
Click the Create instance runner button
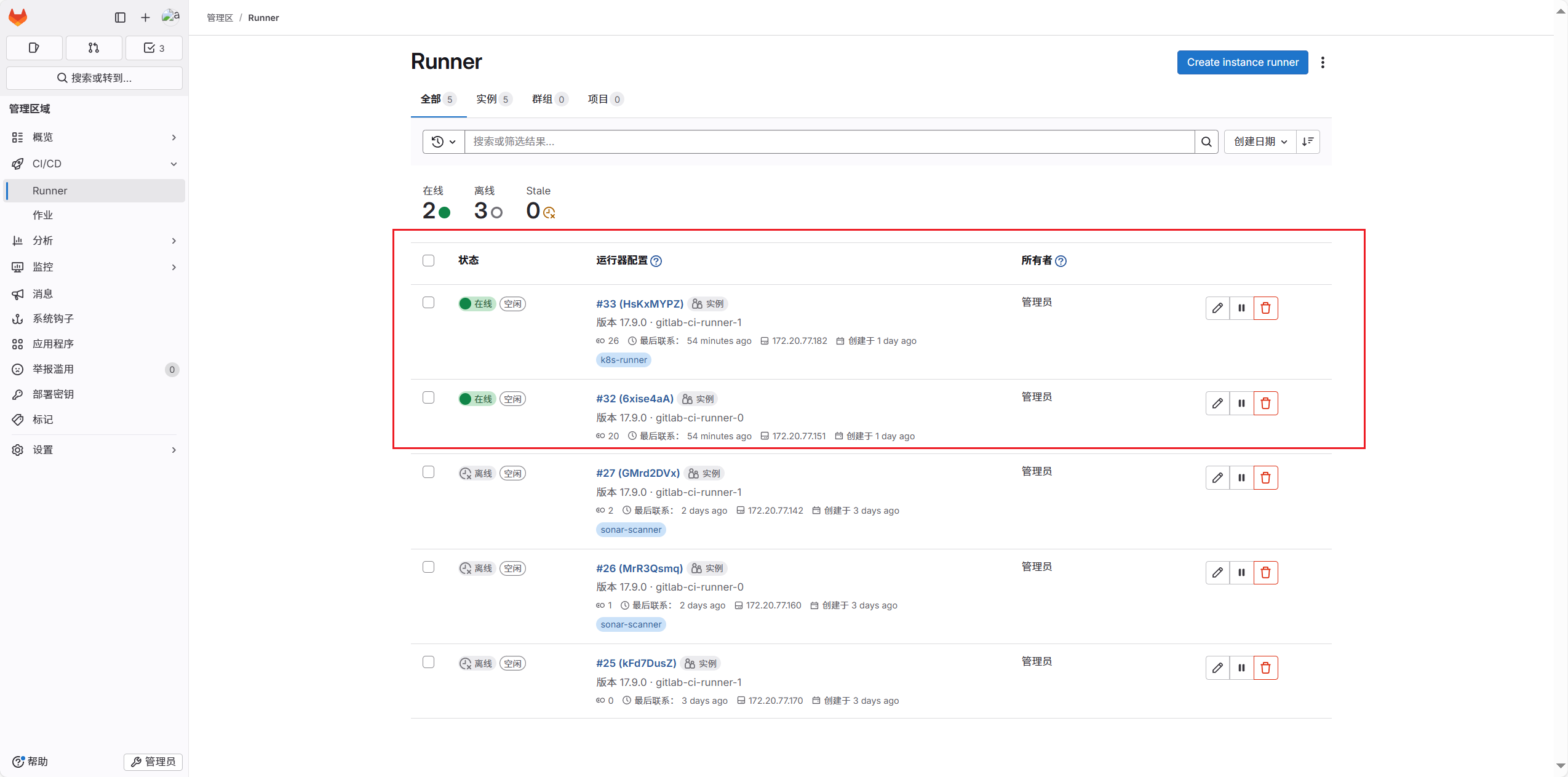(x=1241, y=62)
